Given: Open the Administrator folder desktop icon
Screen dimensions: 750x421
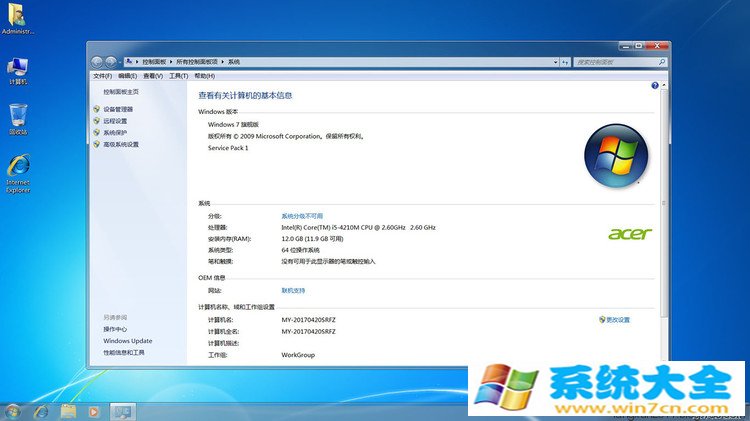Looking at the screenshot, I should coord(18,19).
